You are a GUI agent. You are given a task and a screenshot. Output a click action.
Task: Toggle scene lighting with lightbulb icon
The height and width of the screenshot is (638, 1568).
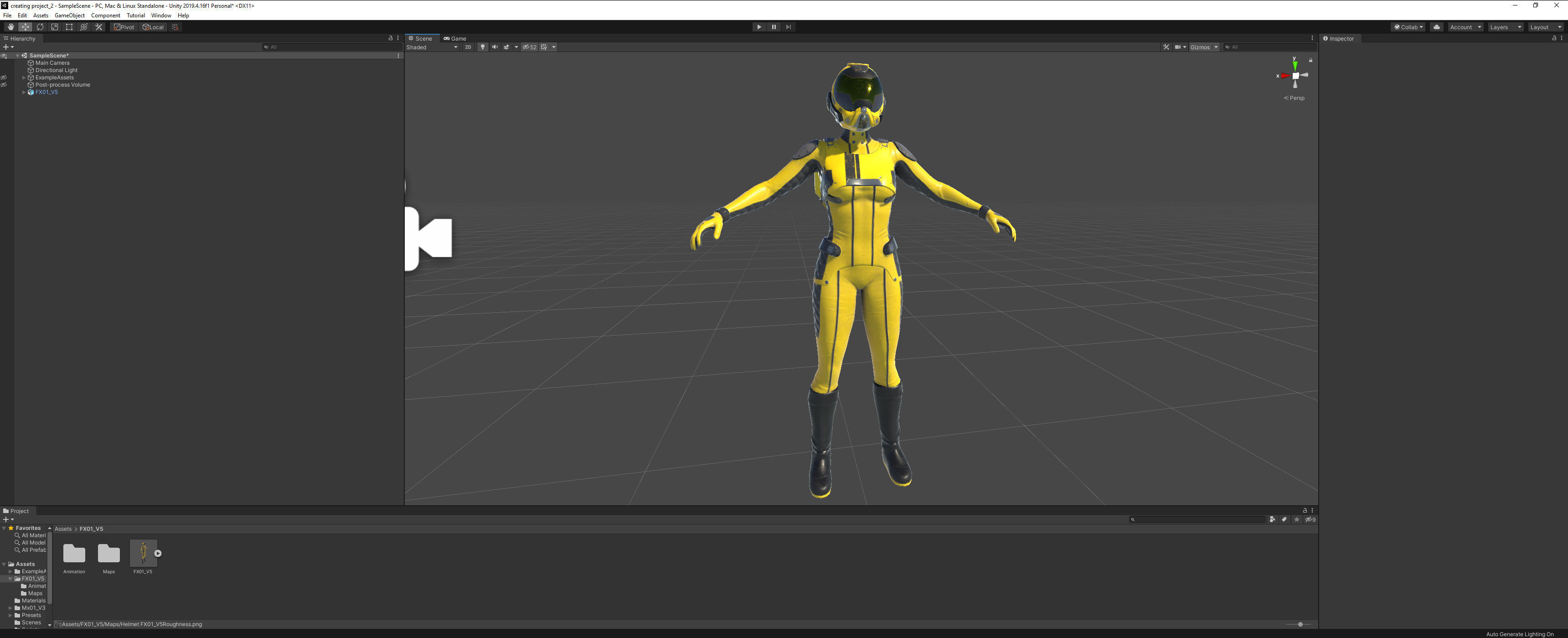[482, 47]
